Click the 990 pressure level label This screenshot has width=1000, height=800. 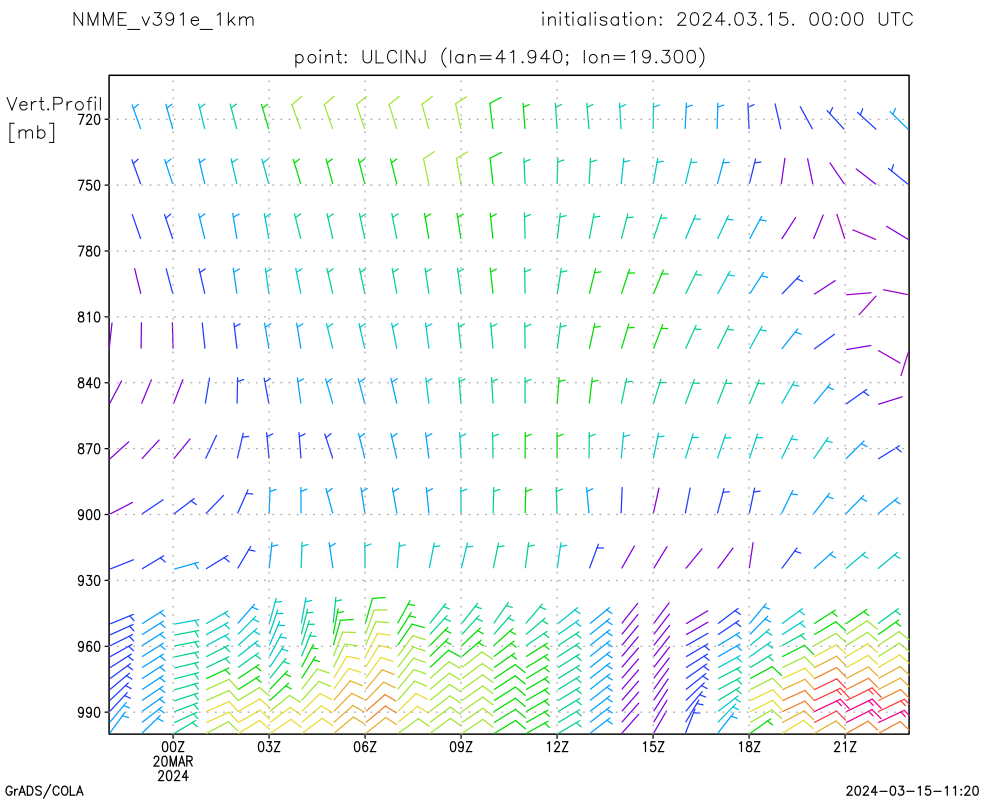(89, 713)
